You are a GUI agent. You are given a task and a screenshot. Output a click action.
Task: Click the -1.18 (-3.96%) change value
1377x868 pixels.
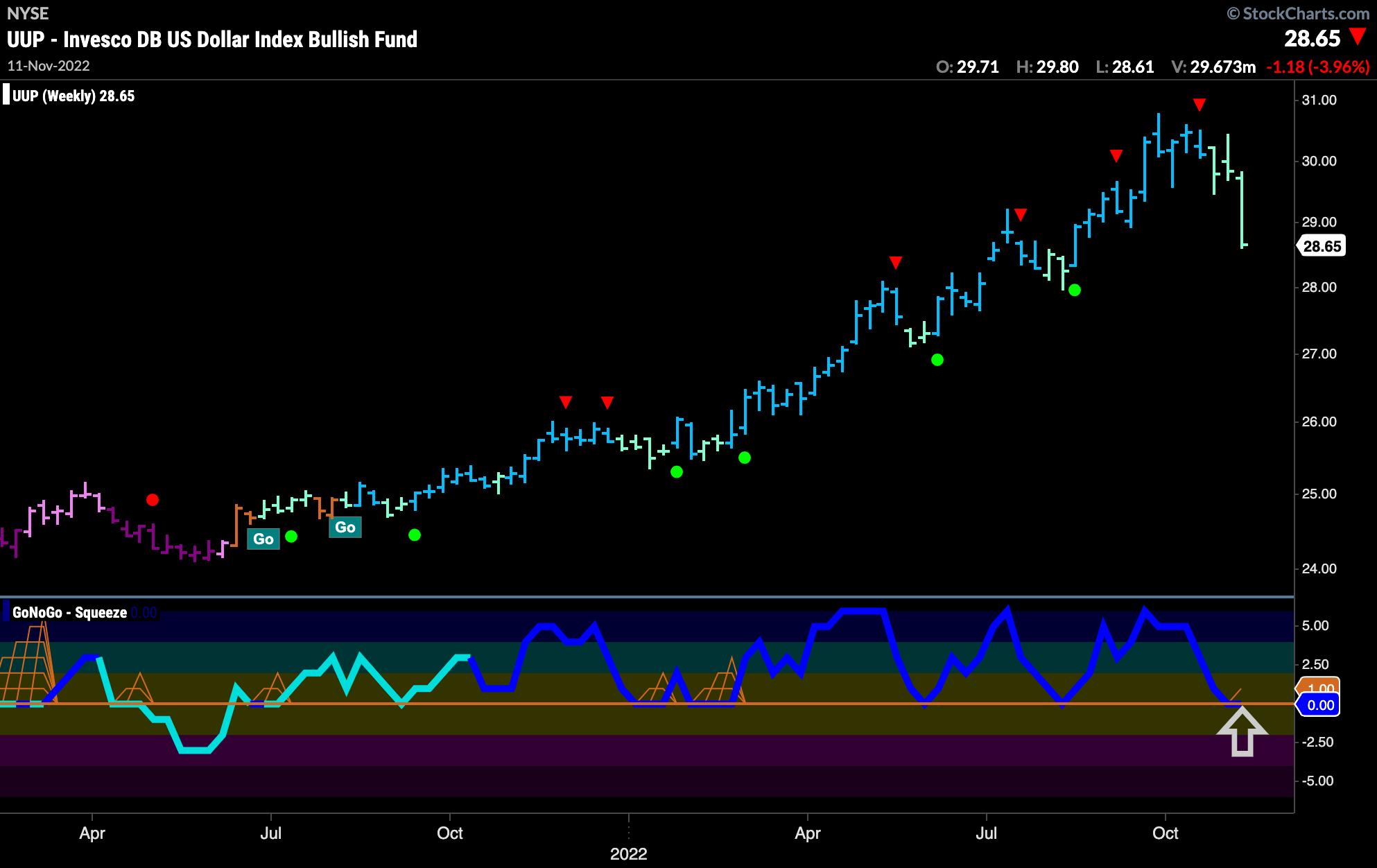pos(1317,67)
